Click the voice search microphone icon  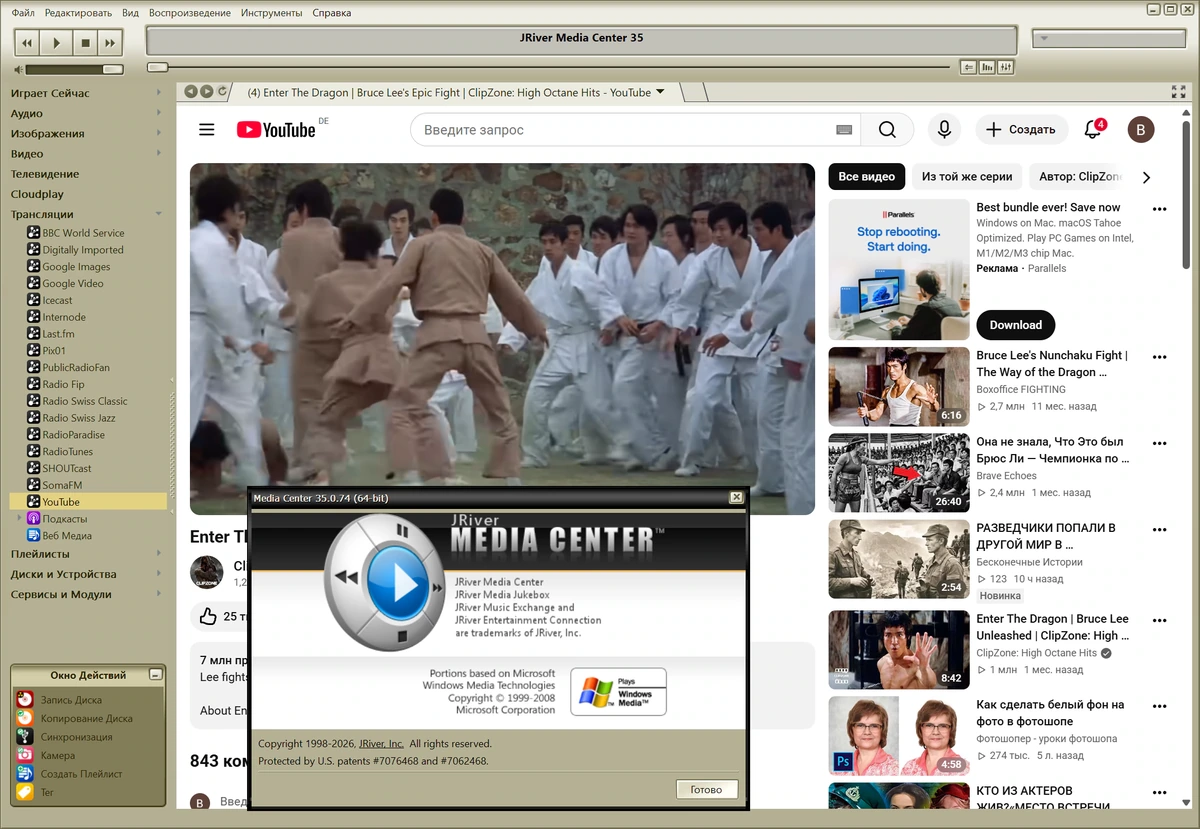943,130
